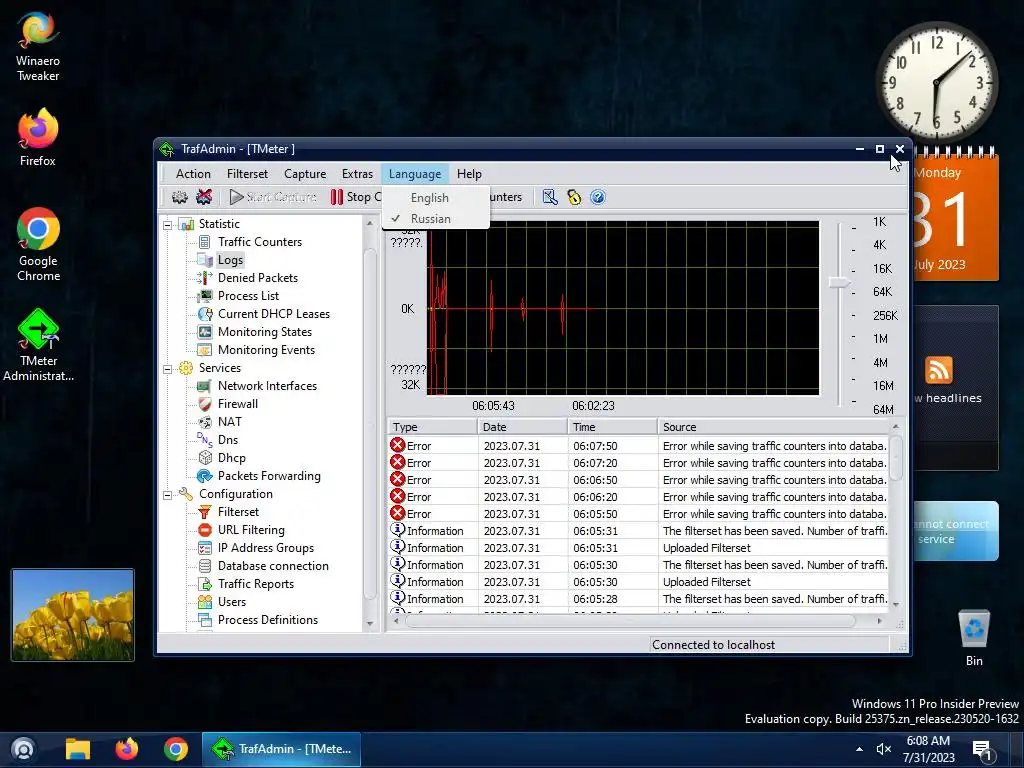Image resolution: width=1024 pixels, height=768 pixels.
Task: Sort log by Time column header
Action: (613, 427)
